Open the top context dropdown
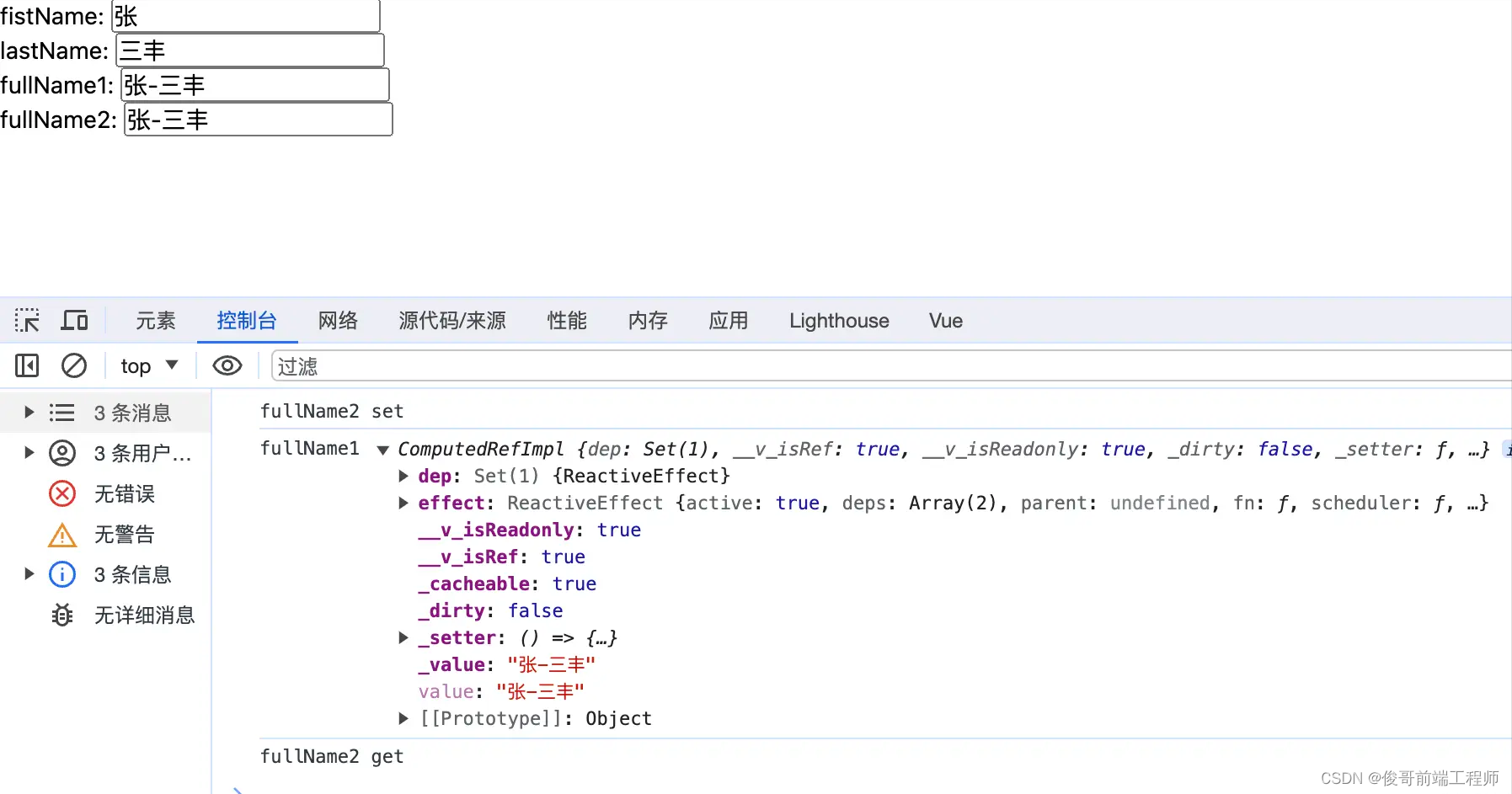1512x794 pixels. point(149,365)
